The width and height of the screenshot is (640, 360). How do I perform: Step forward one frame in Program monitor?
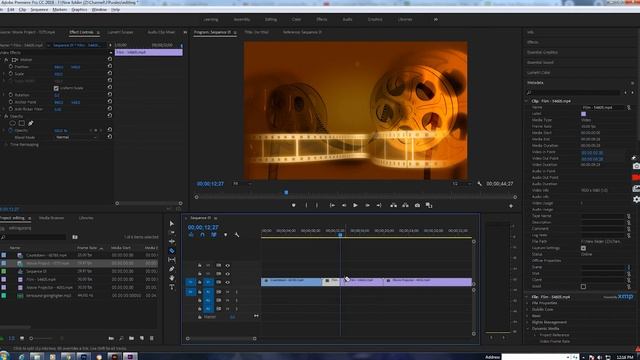(367, 205)
